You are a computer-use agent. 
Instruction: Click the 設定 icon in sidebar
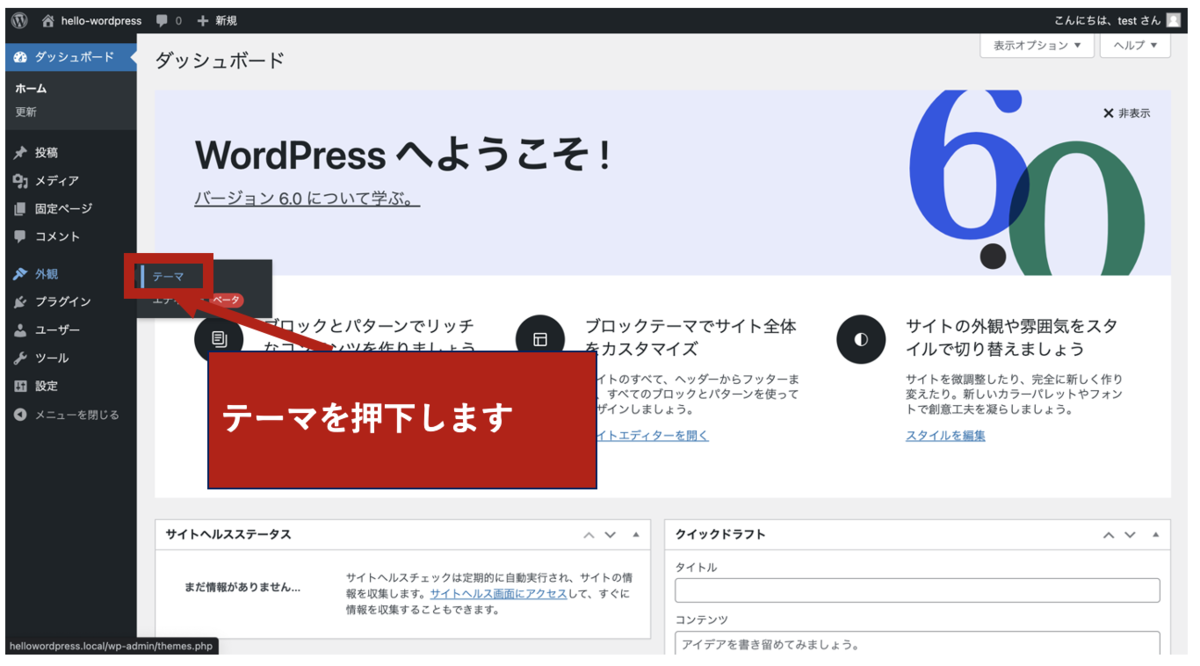tap(20, 386)
